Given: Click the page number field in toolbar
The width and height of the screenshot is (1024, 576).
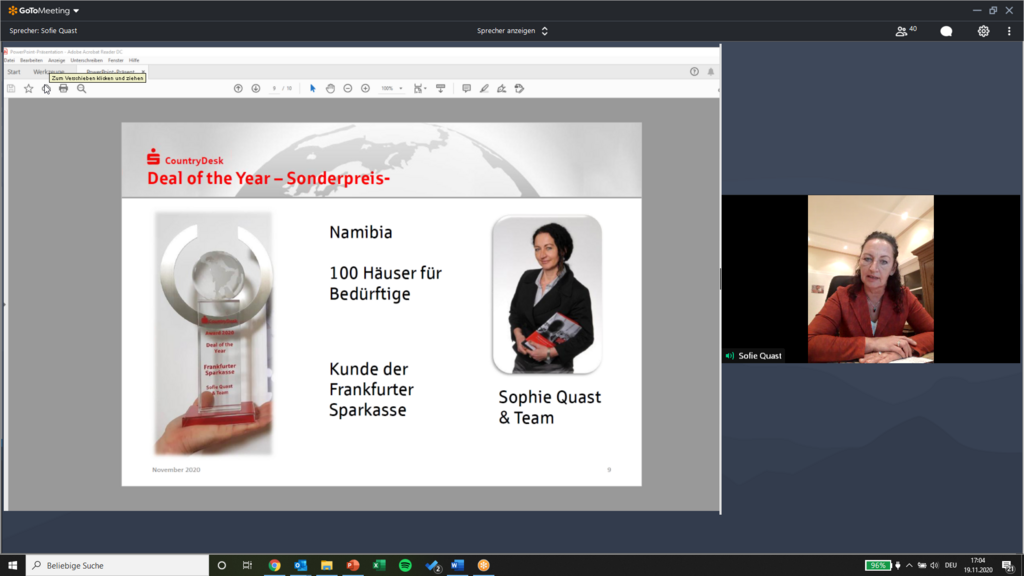Looking at the screenshot, I should tap(274, 88).
